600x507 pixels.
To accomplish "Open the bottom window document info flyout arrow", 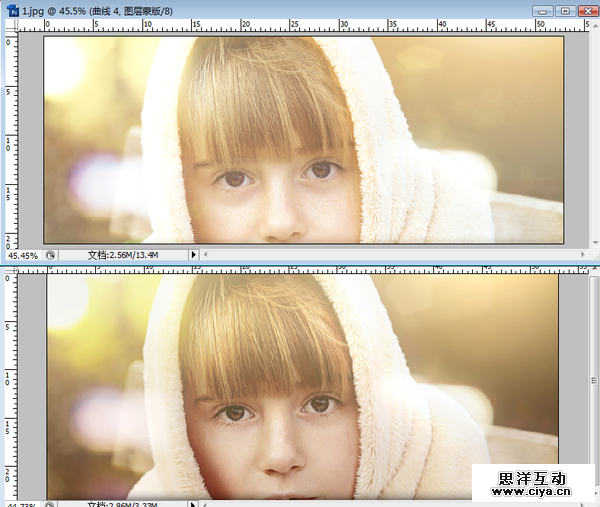I will point(193,505).
